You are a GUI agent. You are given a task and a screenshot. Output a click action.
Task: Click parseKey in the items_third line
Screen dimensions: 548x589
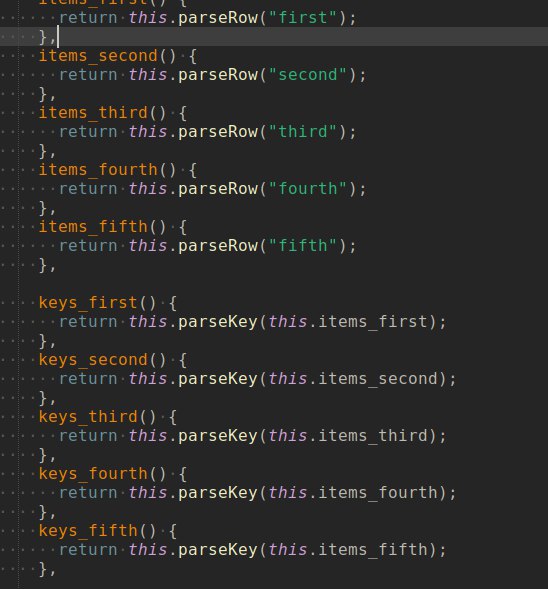point(218,436)
